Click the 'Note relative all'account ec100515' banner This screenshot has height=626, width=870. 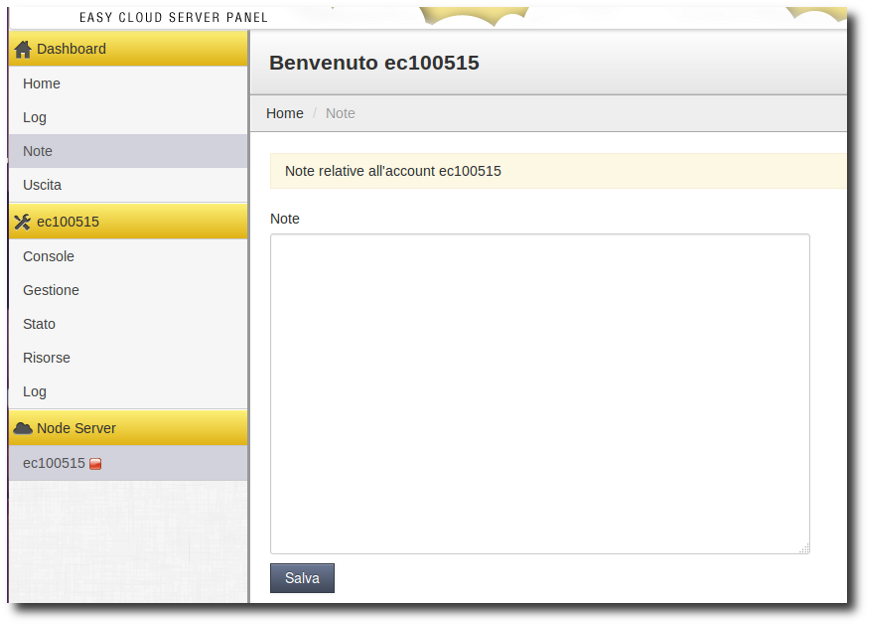tap(558, 171)
